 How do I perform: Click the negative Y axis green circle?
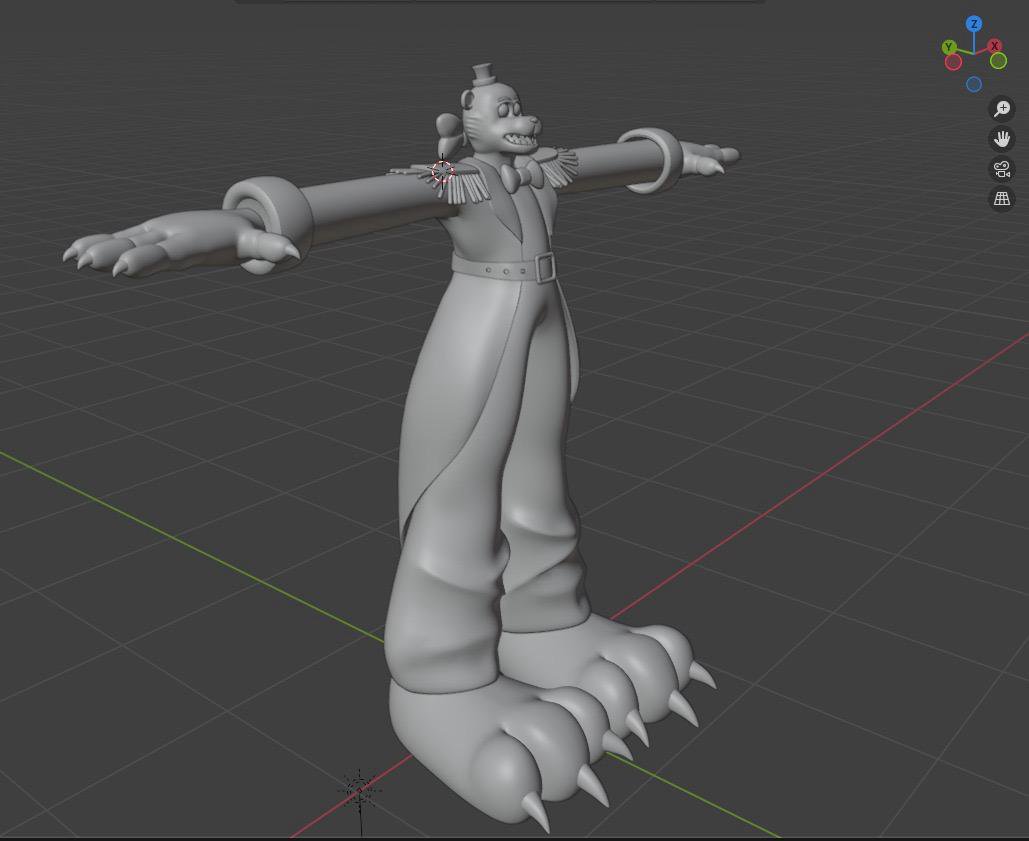click(x=998, y=61)
